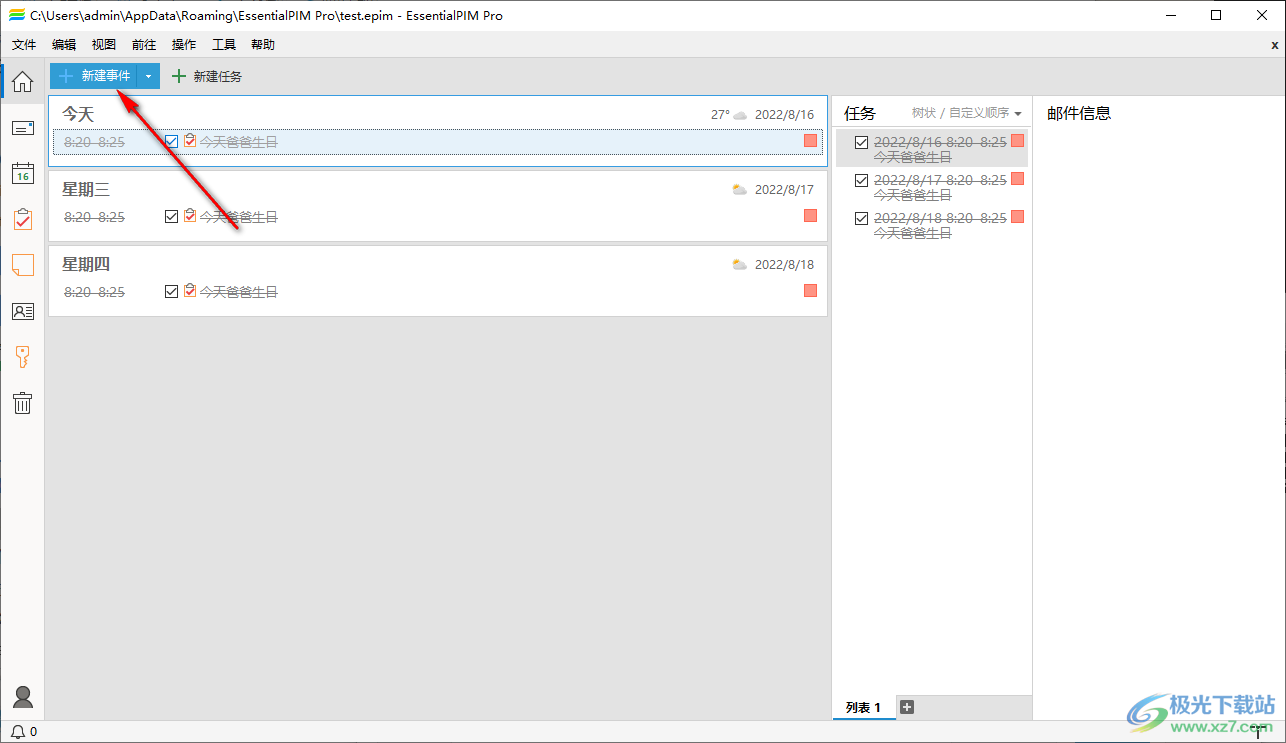Open the Tasks module in sidebar
This screenshot has height=743, width=1286.
22,219
